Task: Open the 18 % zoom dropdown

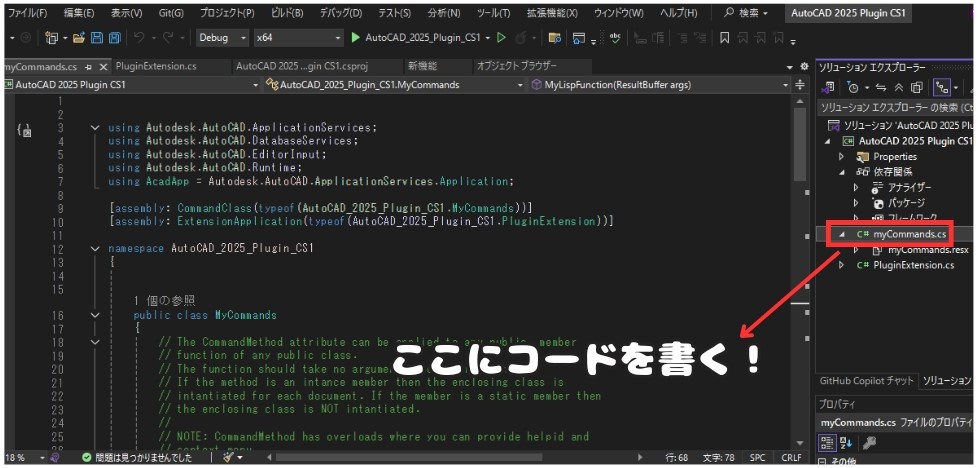Action: pyautogui.click(x=24, y=457)
